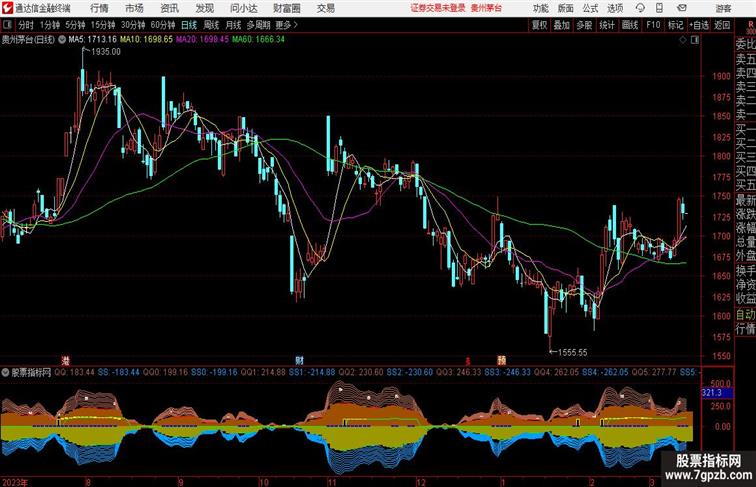Switch to the 周线 weekly tab

(211, 25)
